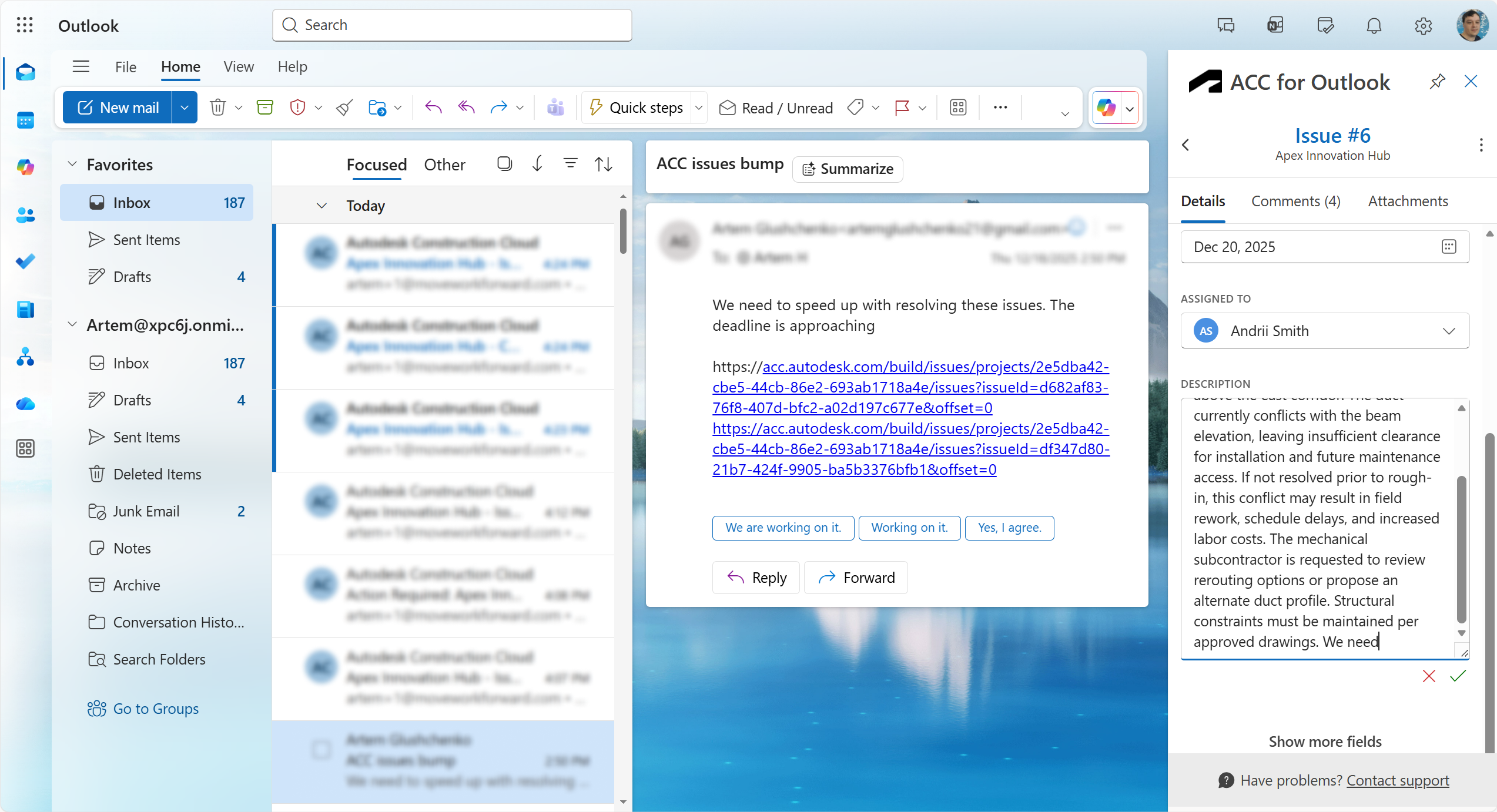Click the Delete trash icon in the ribbon

pyautogui.click(x=218, y=108)
